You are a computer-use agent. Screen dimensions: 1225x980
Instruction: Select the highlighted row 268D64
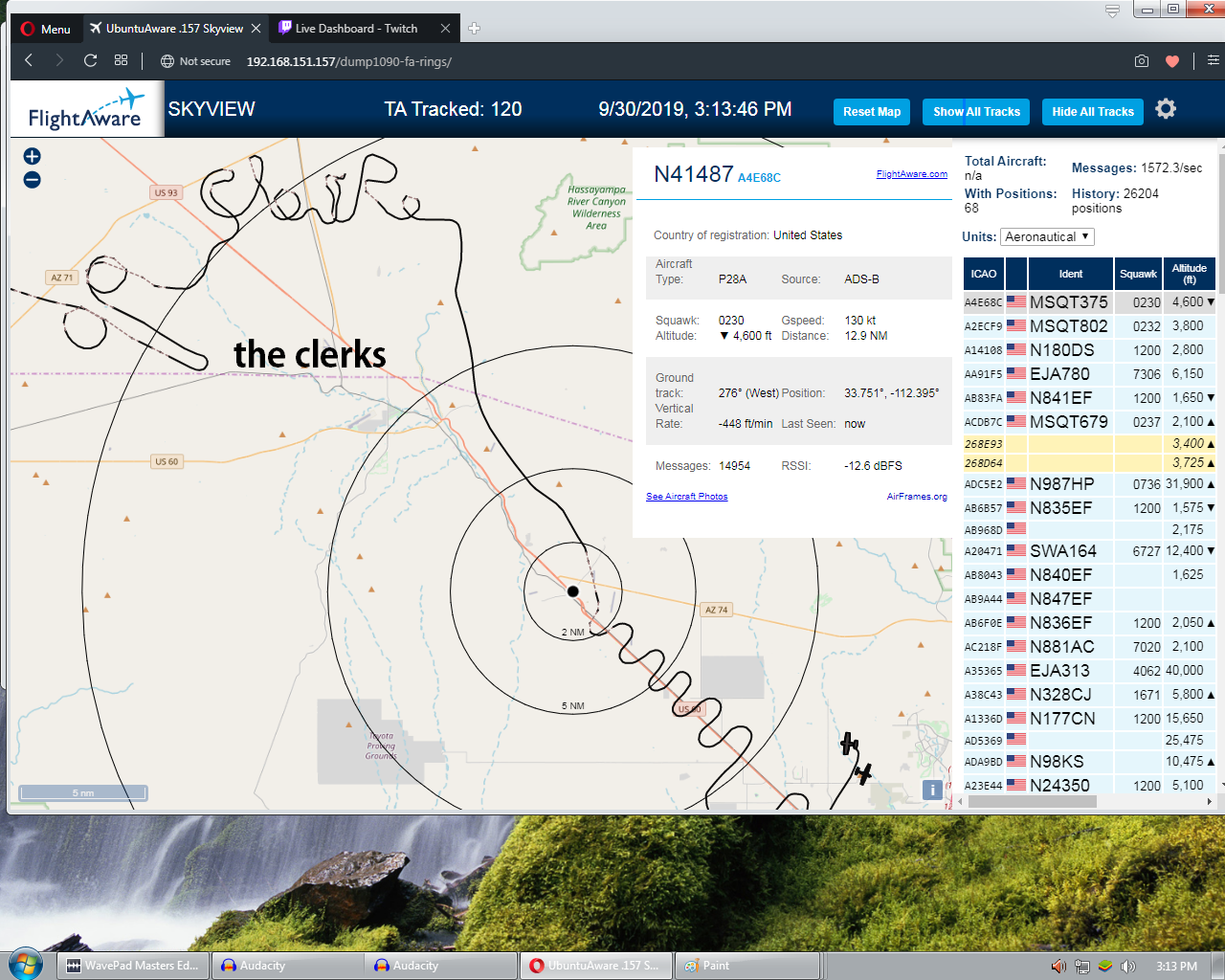tap(1089, 463)
